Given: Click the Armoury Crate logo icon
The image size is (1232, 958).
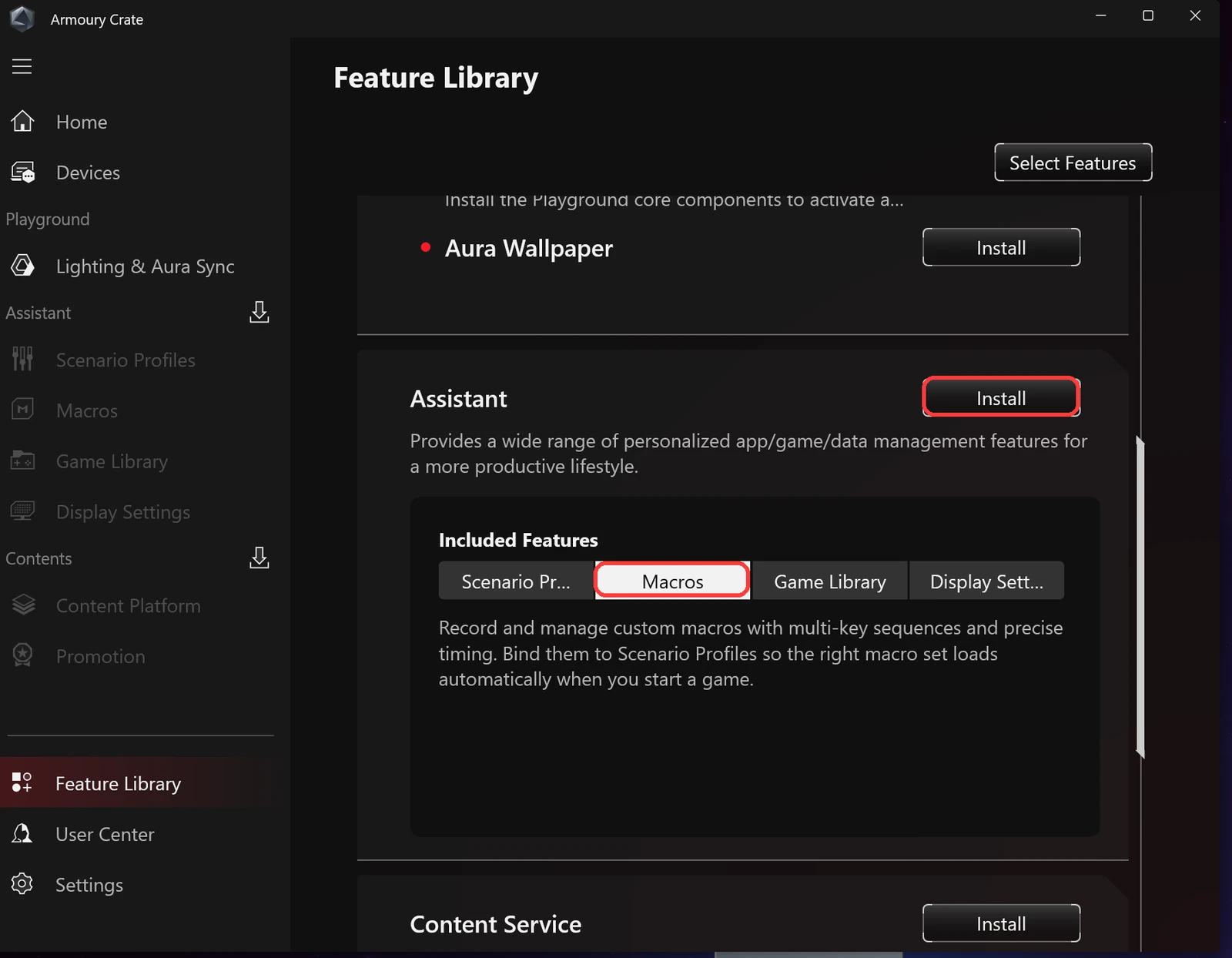Looking at the screenshot, I should tap(22, 18).
